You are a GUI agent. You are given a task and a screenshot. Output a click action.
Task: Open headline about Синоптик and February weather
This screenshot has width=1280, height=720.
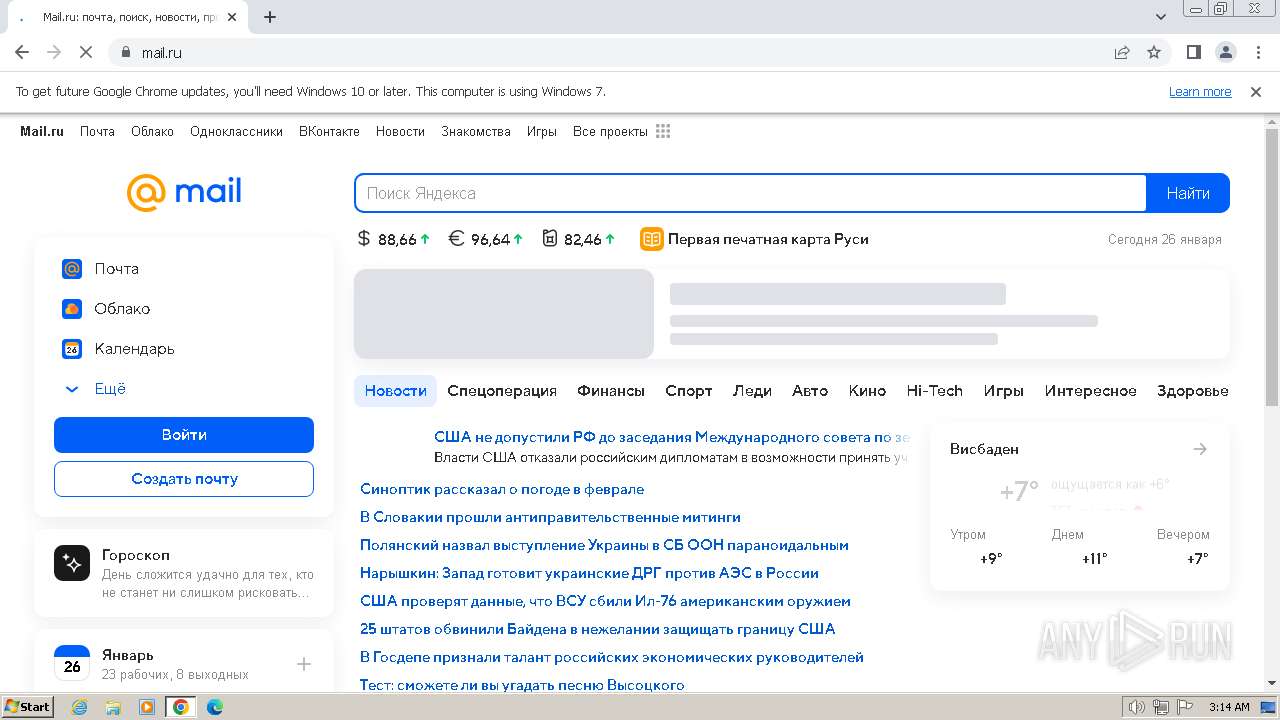[x=502, y=489]
